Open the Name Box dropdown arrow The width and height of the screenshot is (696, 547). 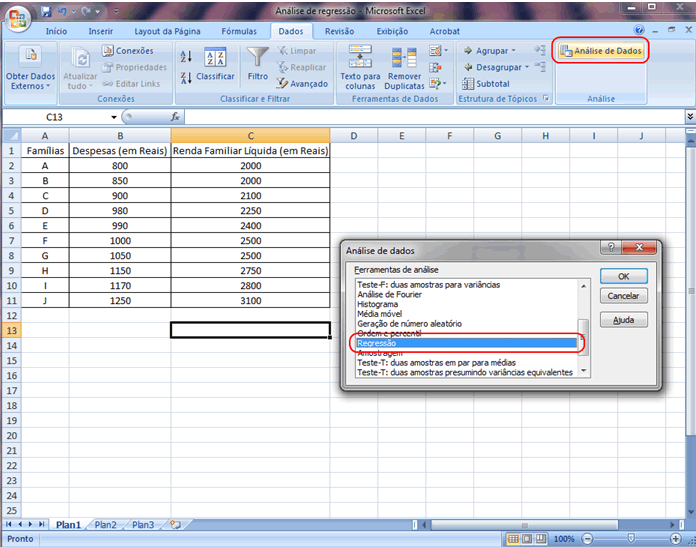(x=114, y=117)
